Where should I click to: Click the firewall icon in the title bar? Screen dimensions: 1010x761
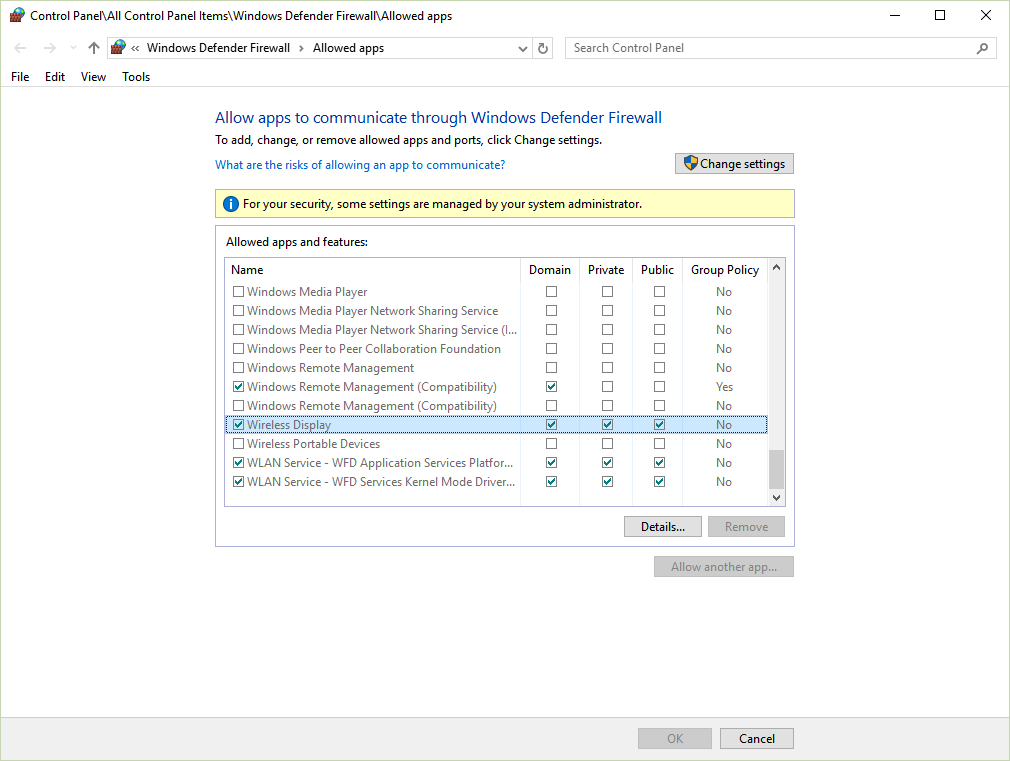(17, 15)
